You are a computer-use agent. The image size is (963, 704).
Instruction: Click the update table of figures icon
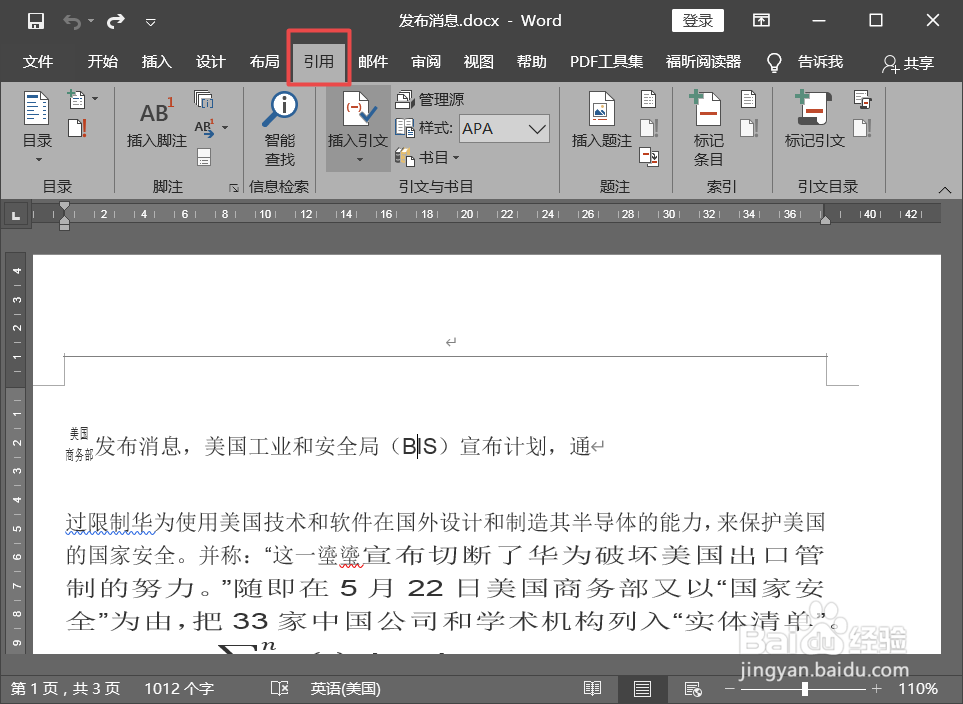click(649, 128)
